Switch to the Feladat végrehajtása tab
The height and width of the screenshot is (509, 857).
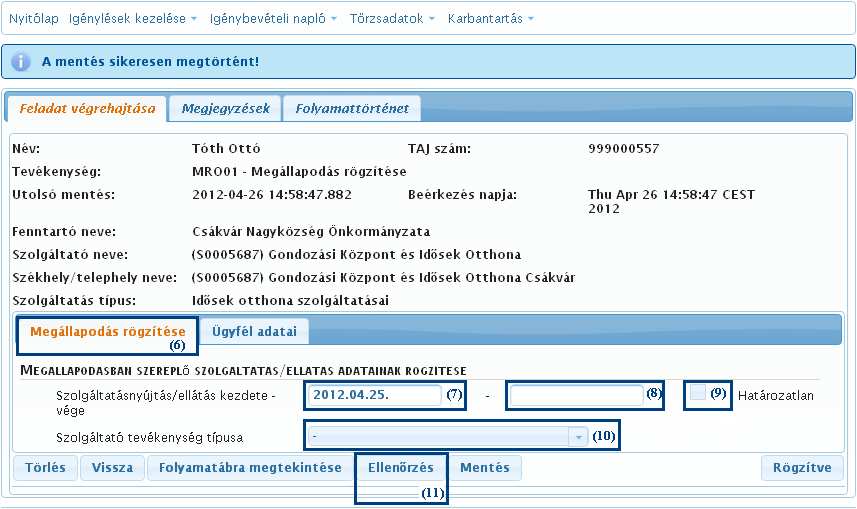(87, 108)
